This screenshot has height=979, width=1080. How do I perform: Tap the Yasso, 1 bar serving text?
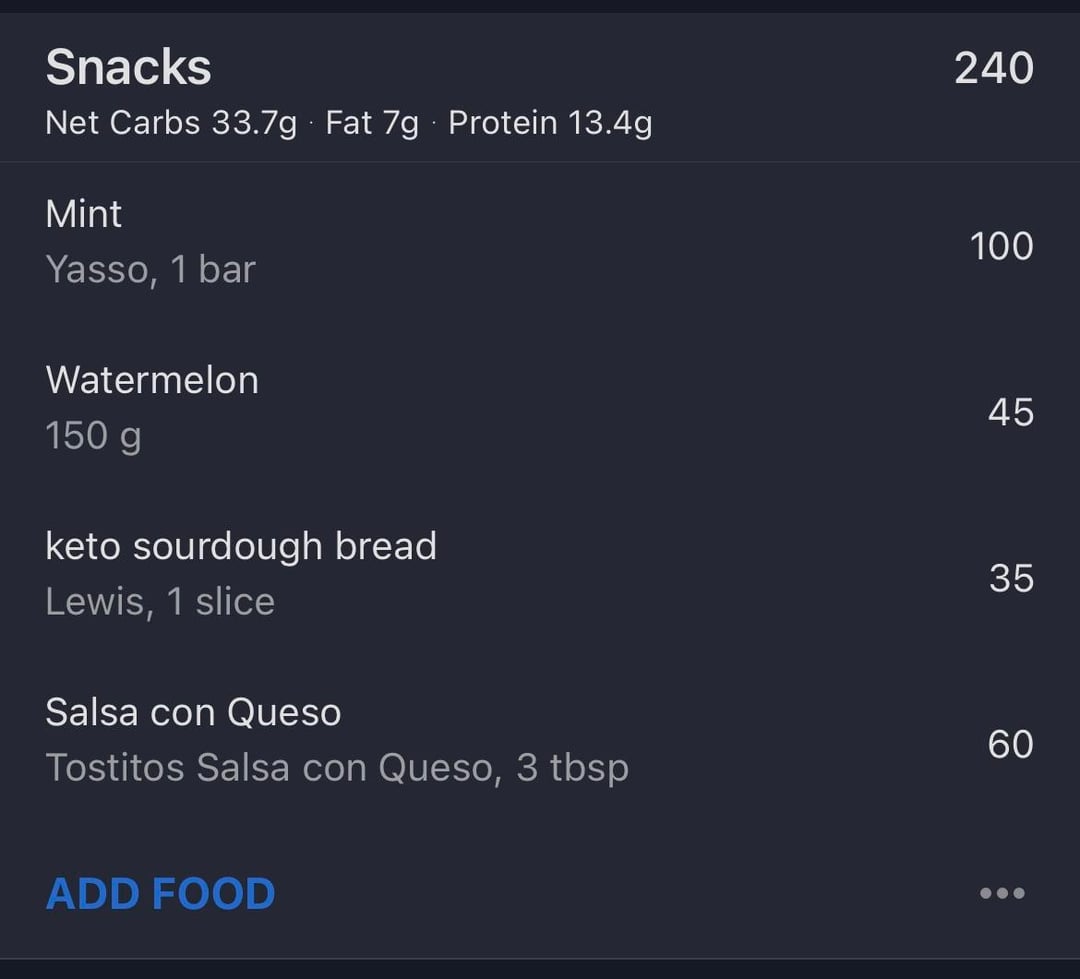150,269
